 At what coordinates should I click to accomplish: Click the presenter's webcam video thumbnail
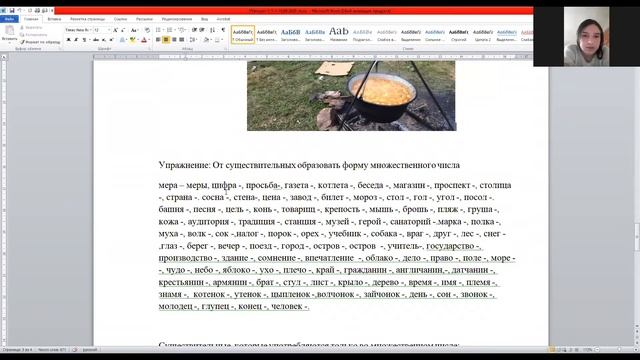pyautogui.click(x=586, y=36)
